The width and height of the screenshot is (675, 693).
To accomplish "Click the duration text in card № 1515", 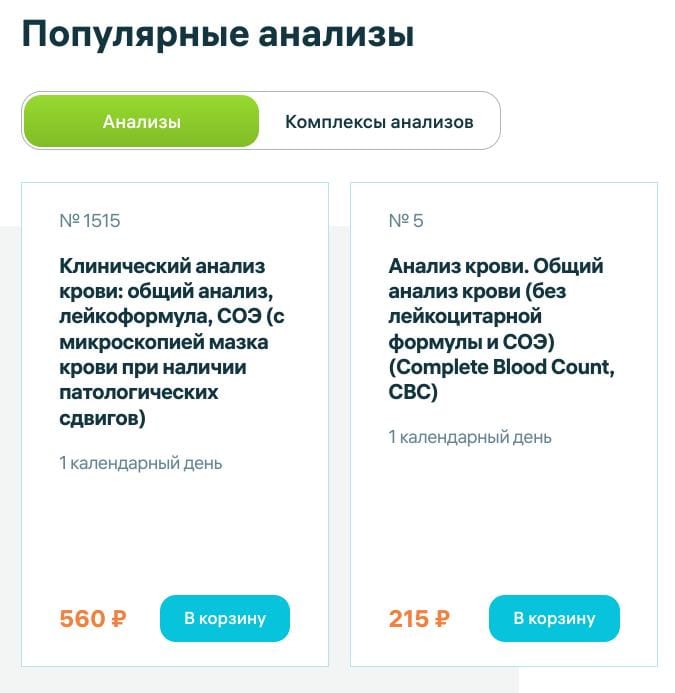I will coord(141,463).
